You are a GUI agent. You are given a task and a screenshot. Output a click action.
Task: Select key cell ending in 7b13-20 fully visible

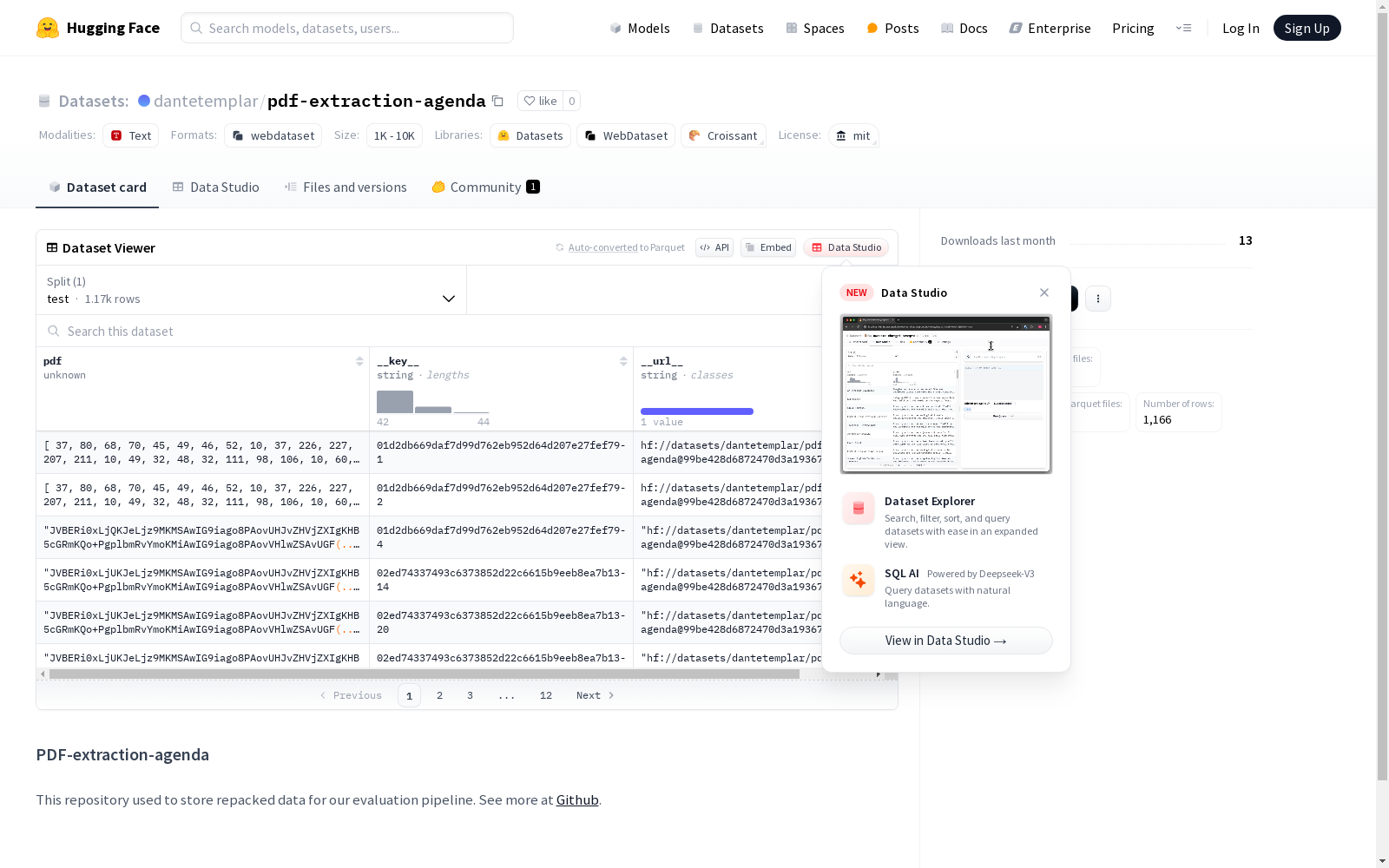(501, 622)
